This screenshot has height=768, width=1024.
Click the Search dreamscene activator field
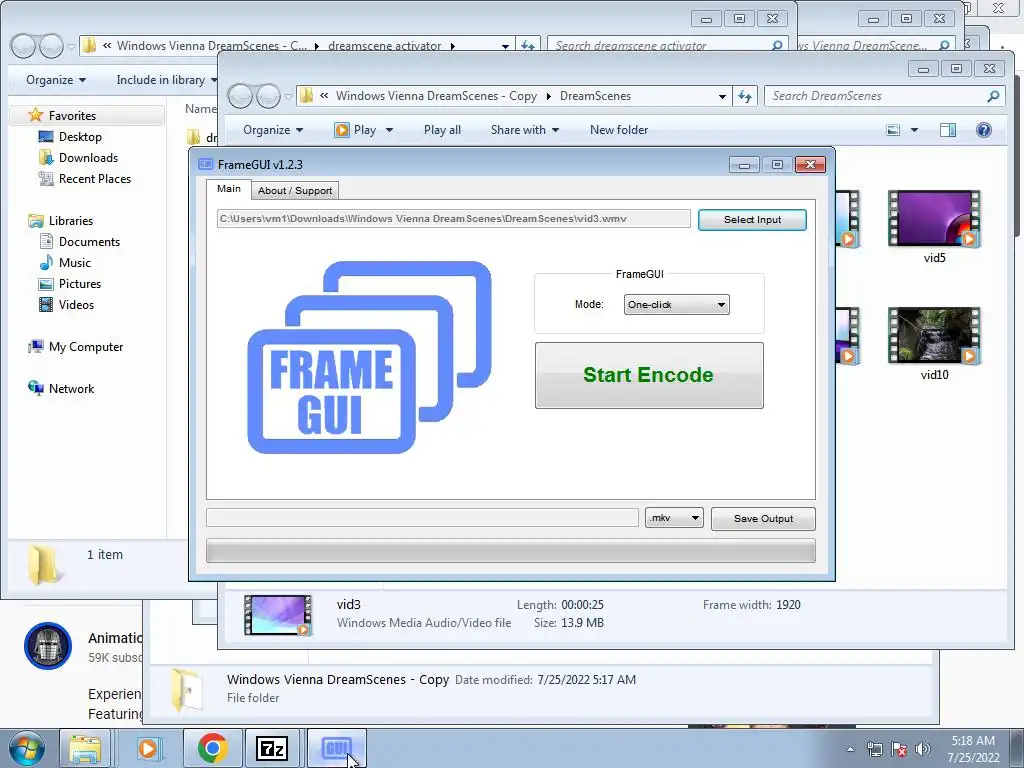(660, 46)
